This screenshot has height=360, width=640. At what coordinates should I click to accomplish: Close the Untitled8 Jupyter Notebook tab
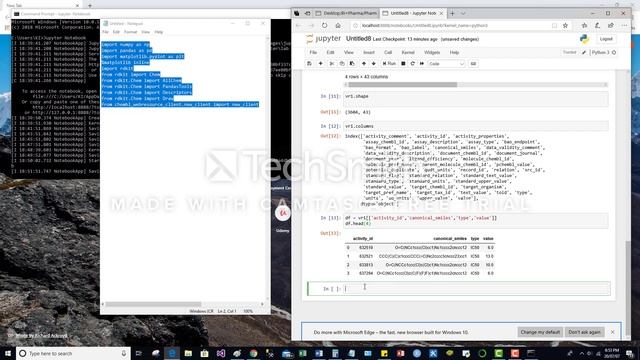441,13
